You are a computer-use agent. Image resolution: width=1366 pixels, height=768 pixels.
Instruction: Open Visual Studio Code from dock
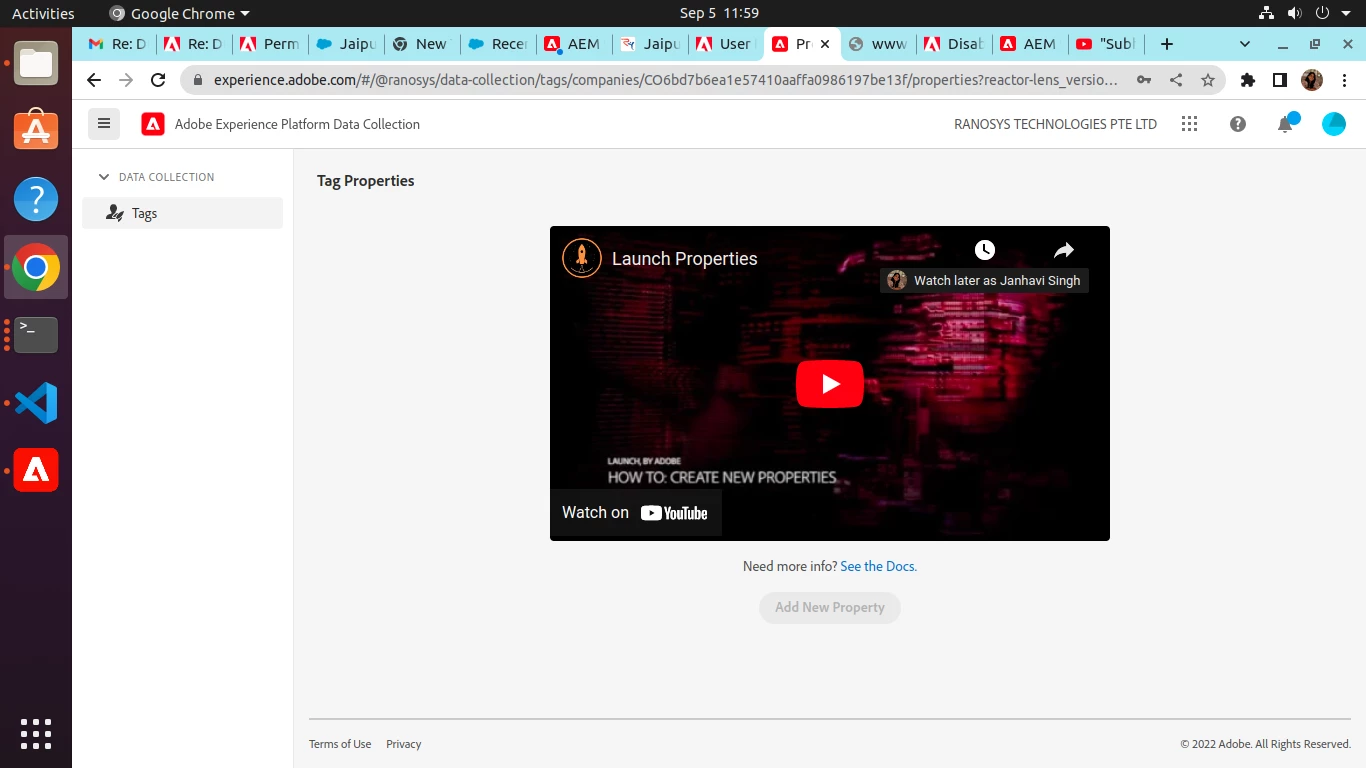click(x=36, y=403)
